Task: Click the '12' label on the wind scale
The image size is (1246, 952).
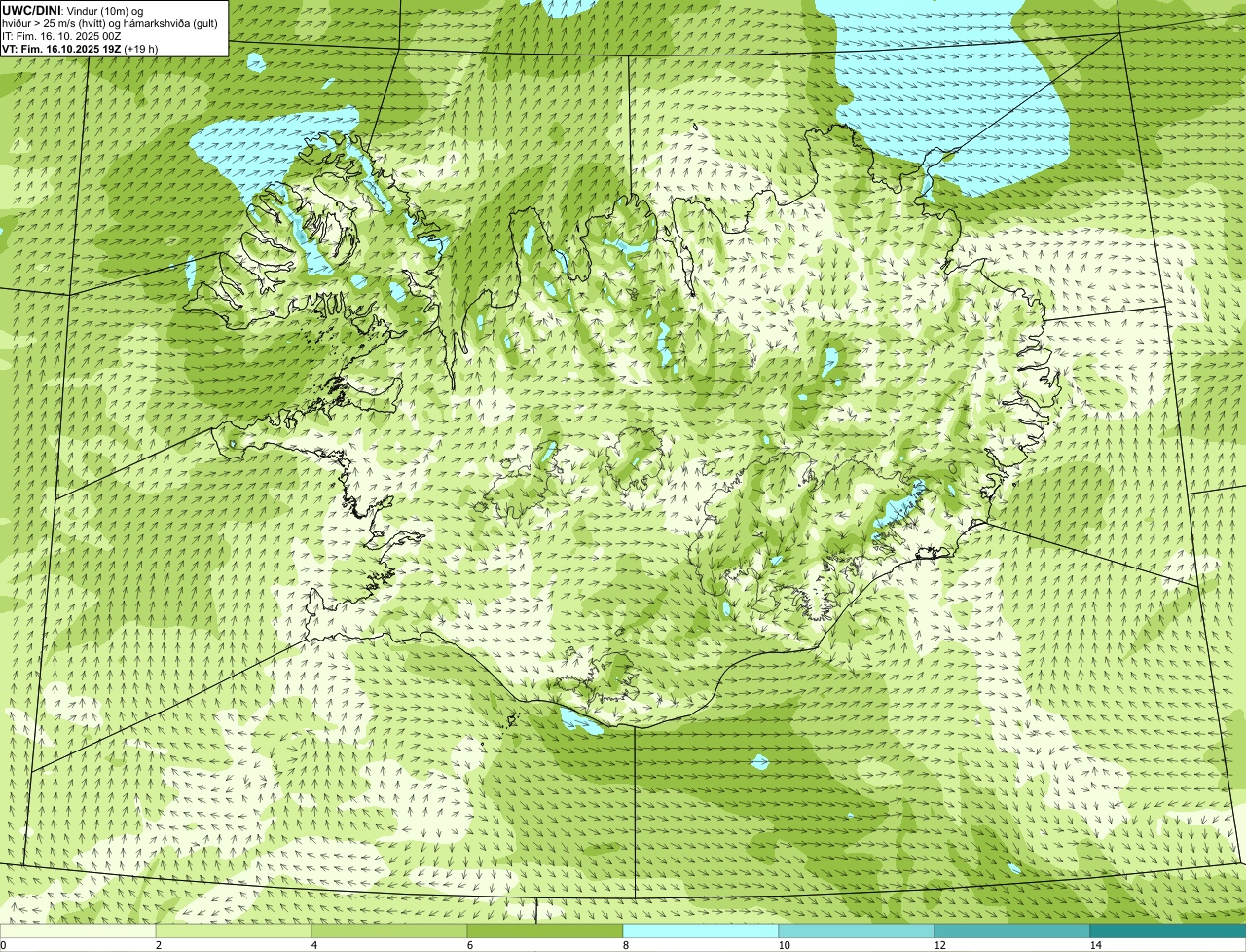Action: (939, 945)
